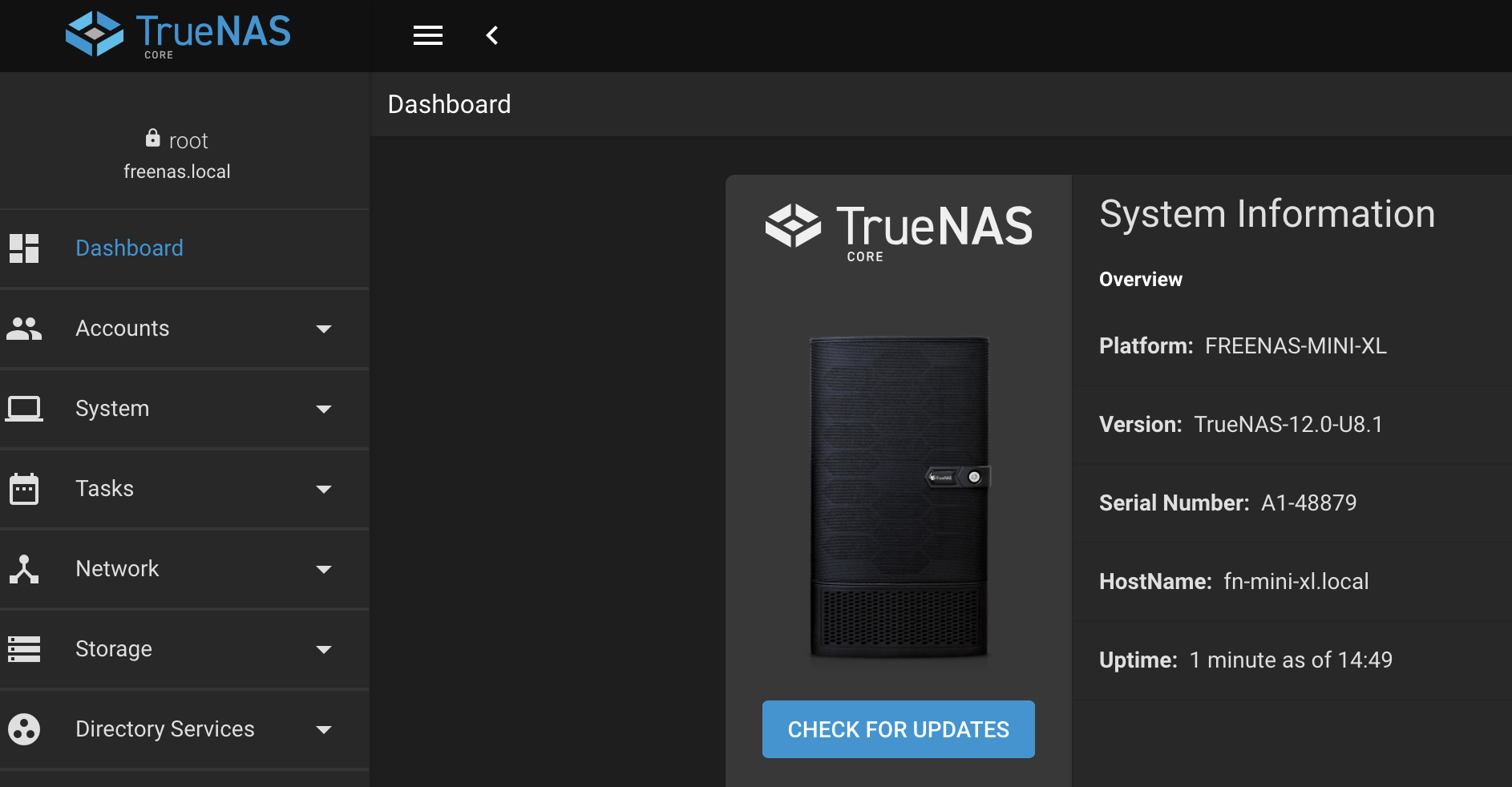Viewport: 1512px width, 787px height.
Task: Click the Network topology icon
Action: coord(24,569)
